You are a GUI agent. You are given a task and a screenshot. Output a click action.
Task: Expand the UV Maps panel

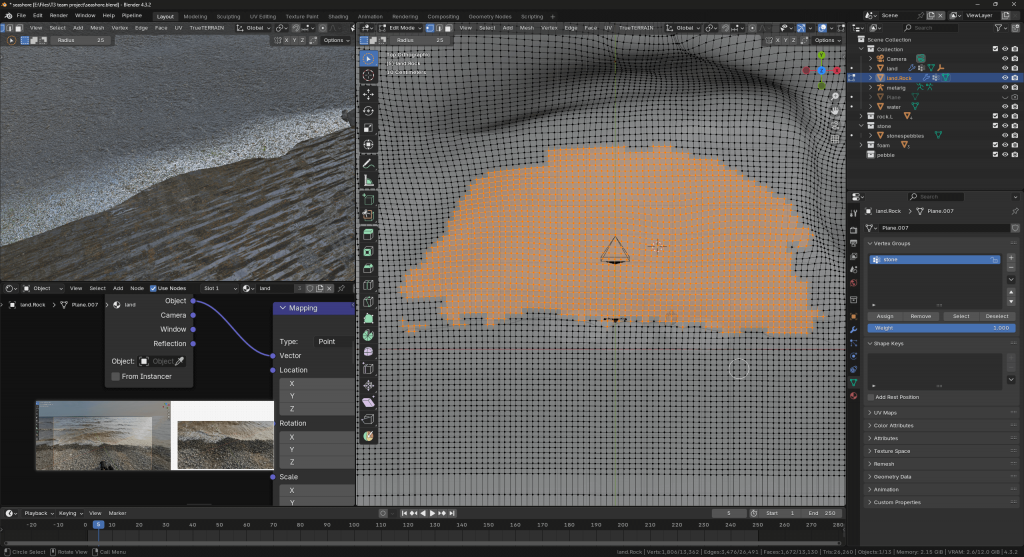pos(885,412)
